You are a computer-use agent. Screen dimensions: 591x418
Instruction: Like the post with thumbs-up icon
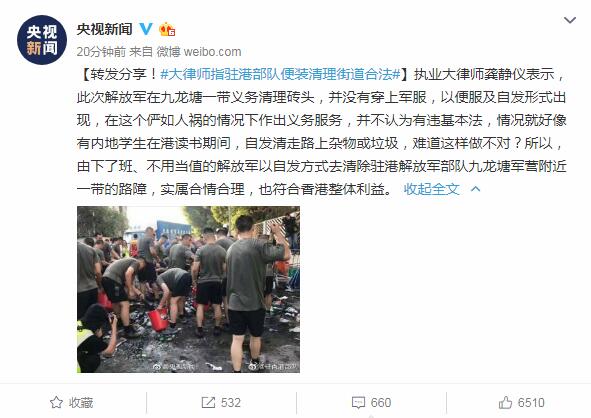tap(505, 403)
